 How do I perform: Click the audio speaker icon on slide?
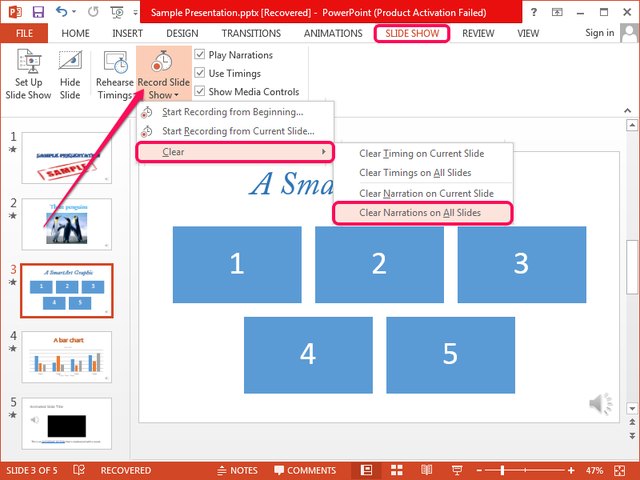[600, 403]
